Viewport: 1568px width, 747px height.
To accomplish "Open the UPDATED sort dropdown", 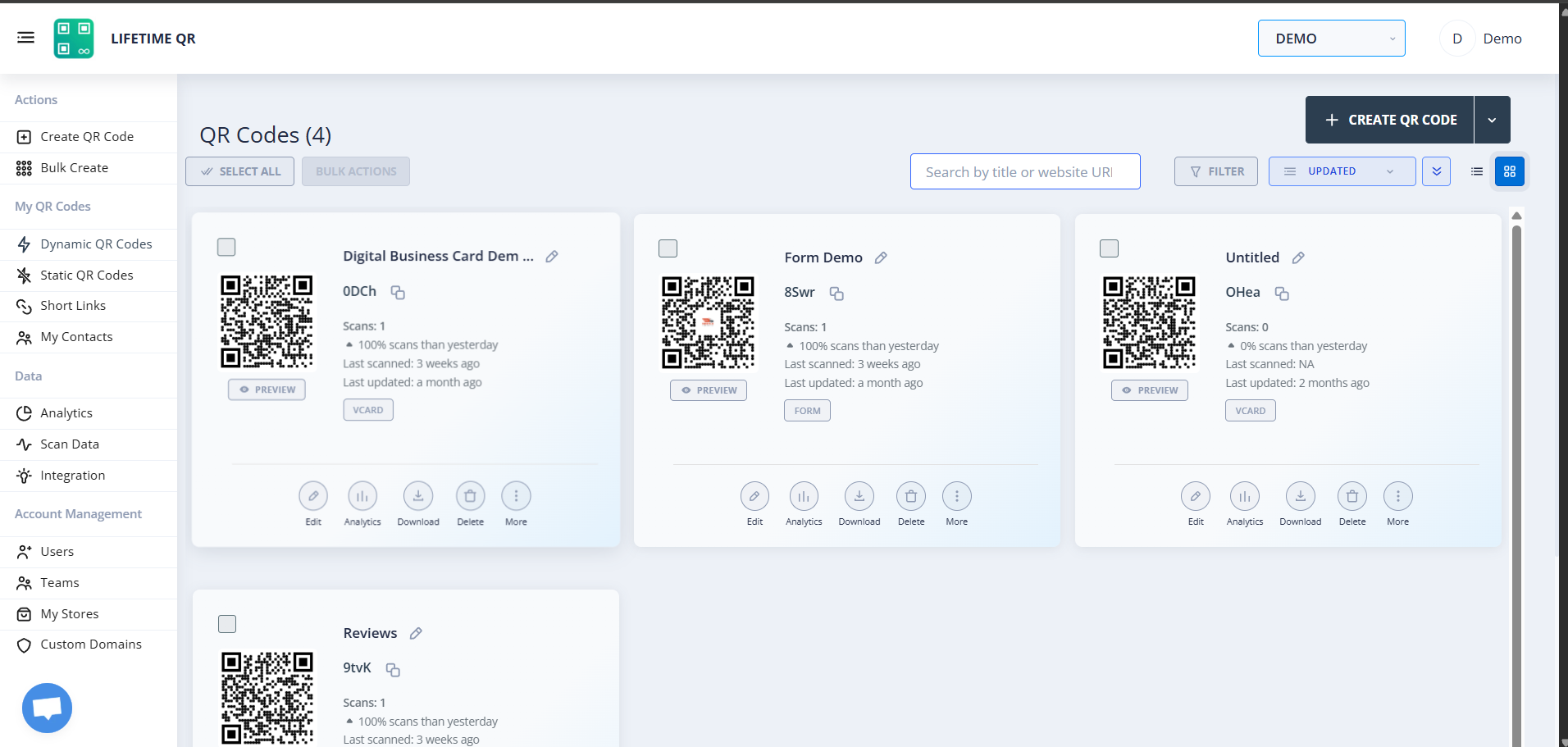I will coord(1342,171).
